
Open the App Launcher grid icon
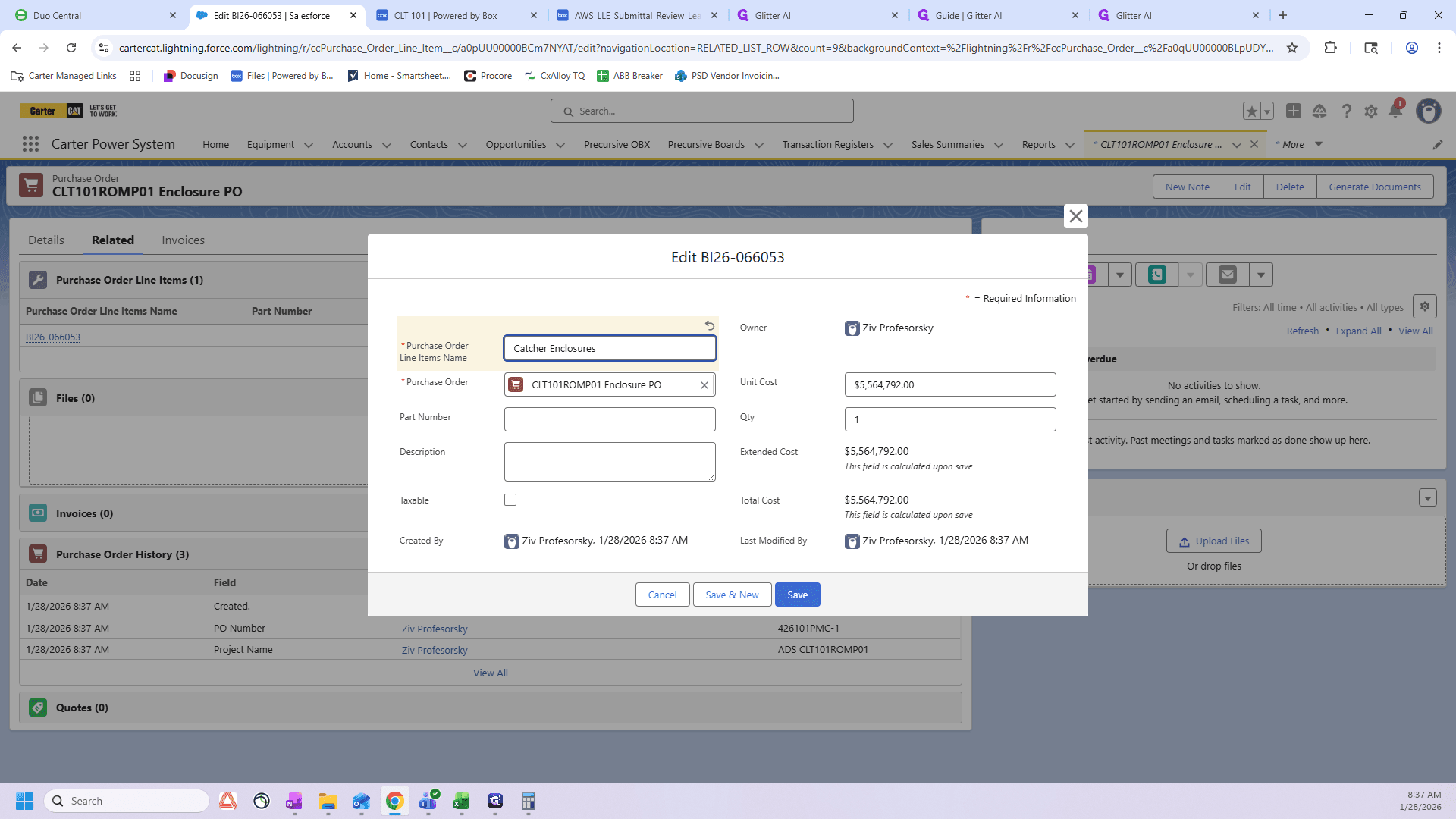(x=30, y=144)
